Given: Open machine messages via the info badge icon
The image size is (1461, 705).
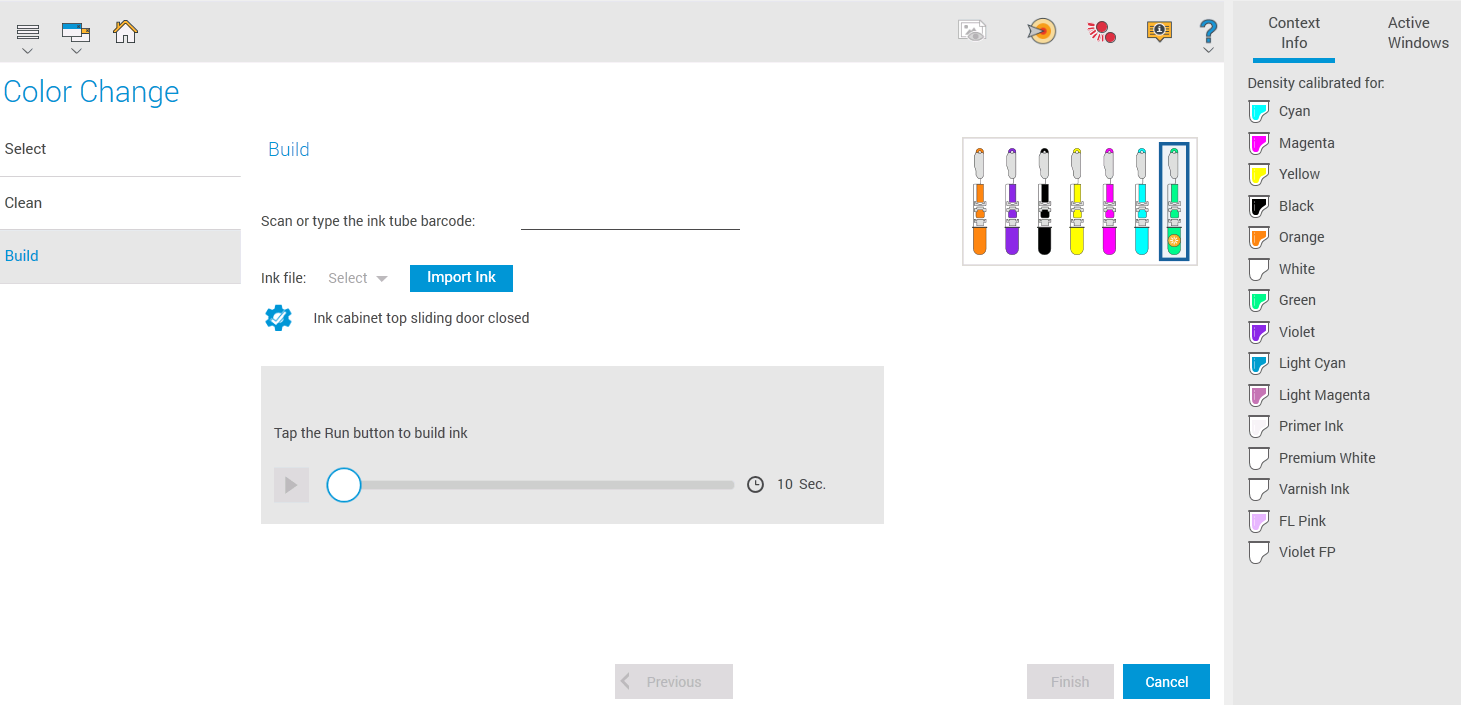Looking at the screenshot, I should 1158,31.
